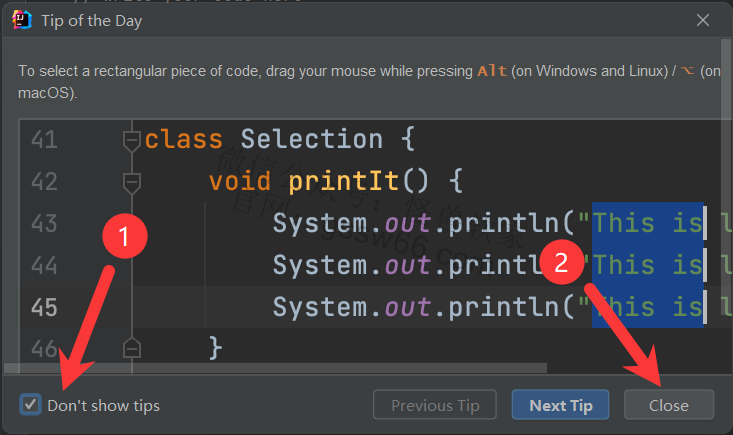Click line number 41 in the gutter
Screen dimensions: 733x435
[x=44, y=139]
